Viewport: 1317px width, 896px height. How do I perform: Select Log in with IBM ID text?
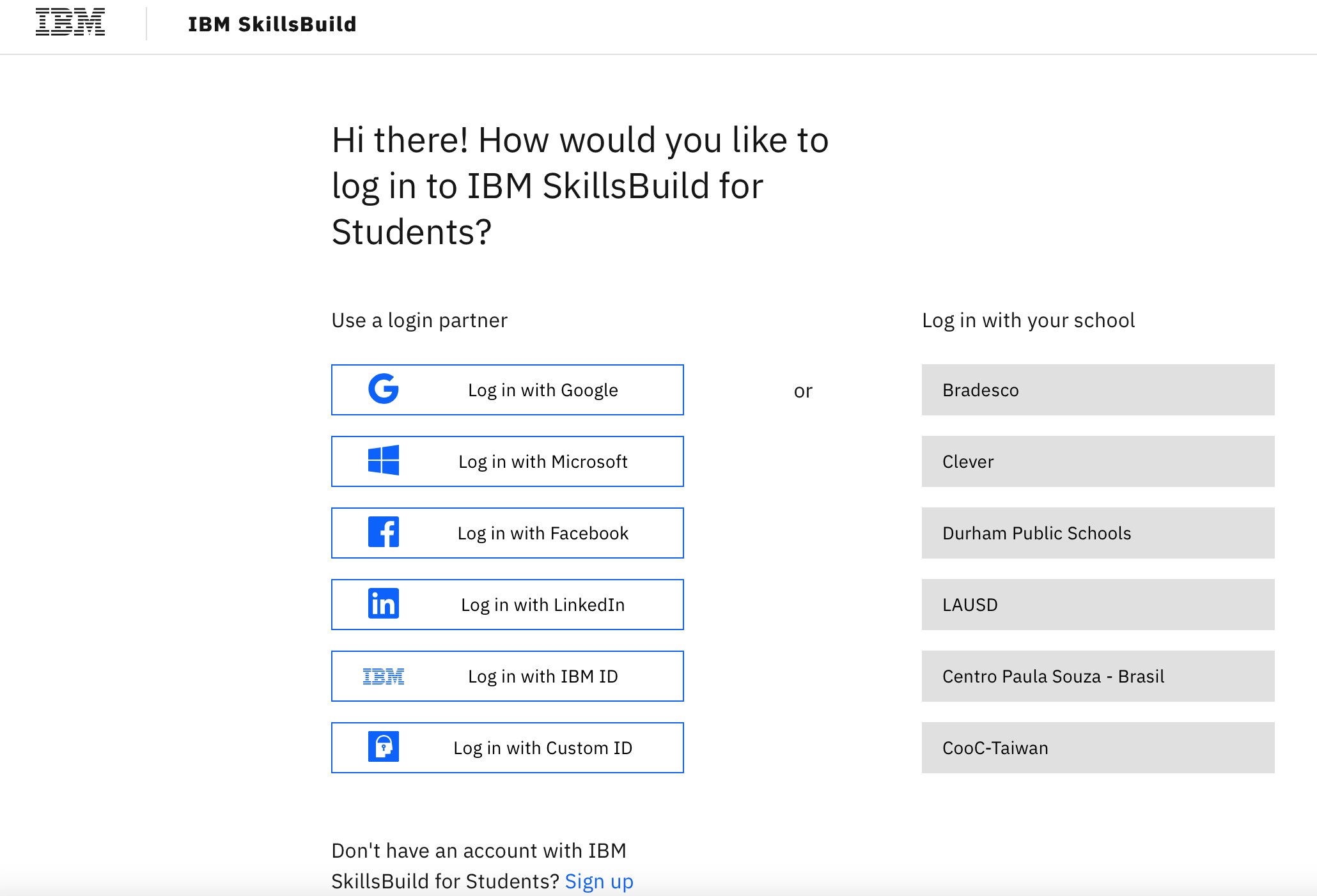coord(543,676)
